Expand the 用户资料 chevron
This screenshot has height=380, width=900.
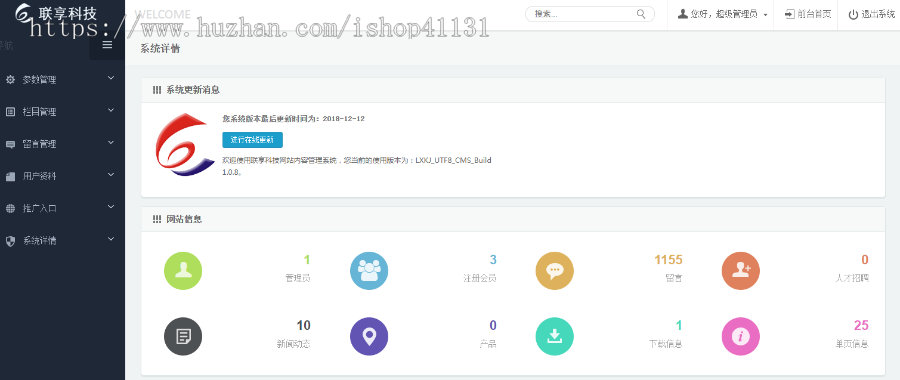111,175
